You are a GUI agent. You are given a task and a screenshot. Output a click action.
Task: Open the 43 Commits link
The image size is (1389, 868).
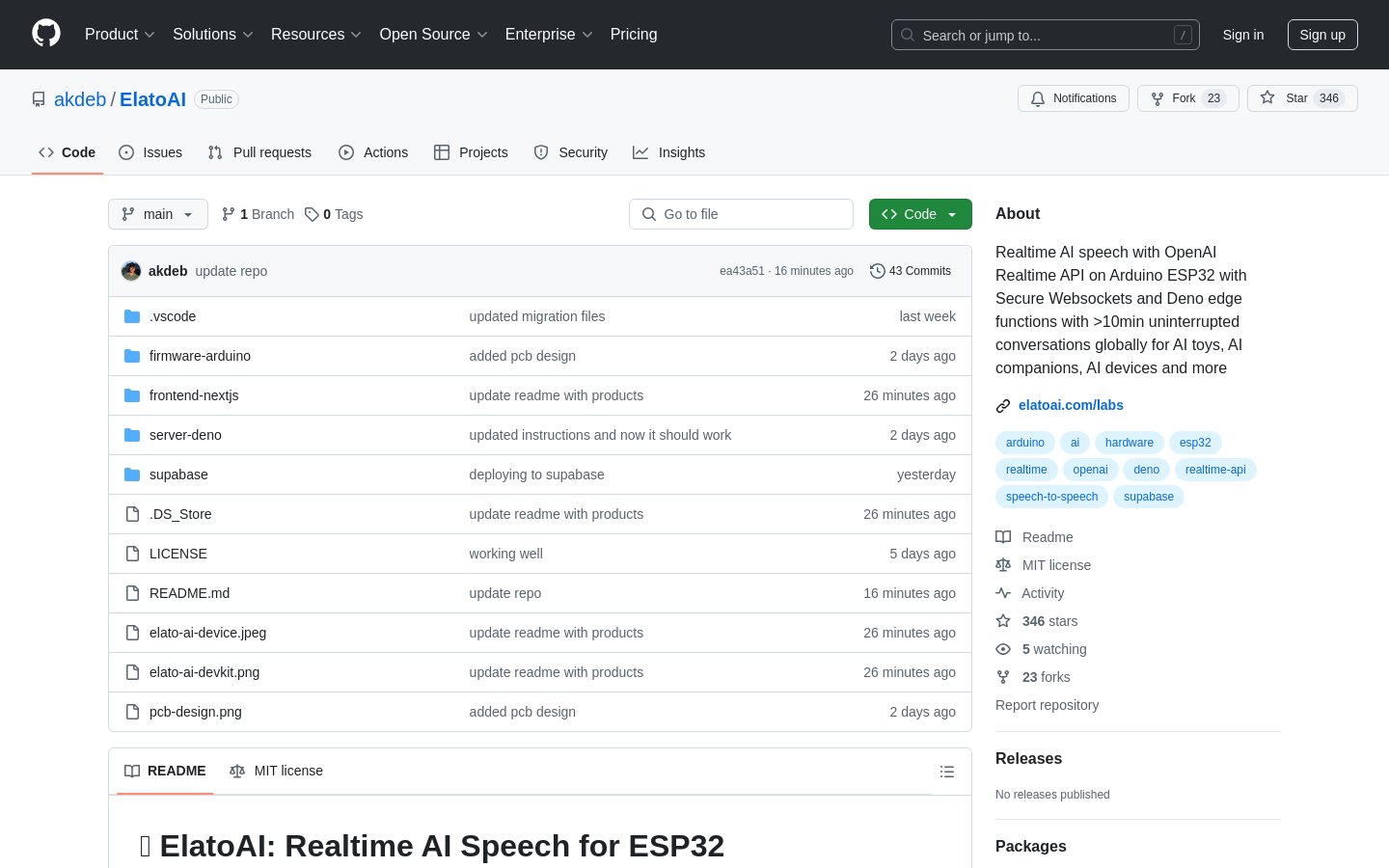point(911,271)
